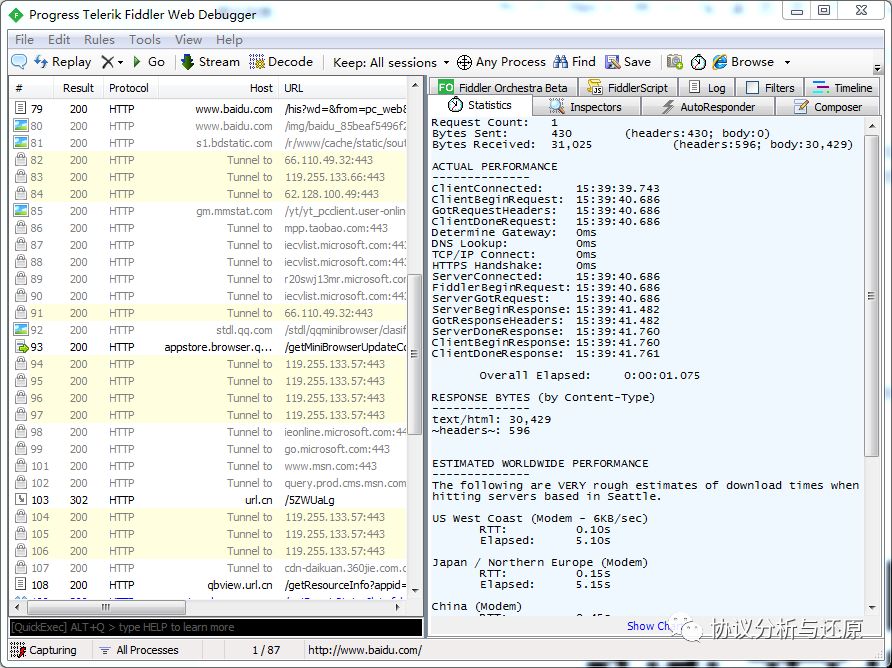Open the Remove sessions dropdown arrow

click(x=121, y=62)
